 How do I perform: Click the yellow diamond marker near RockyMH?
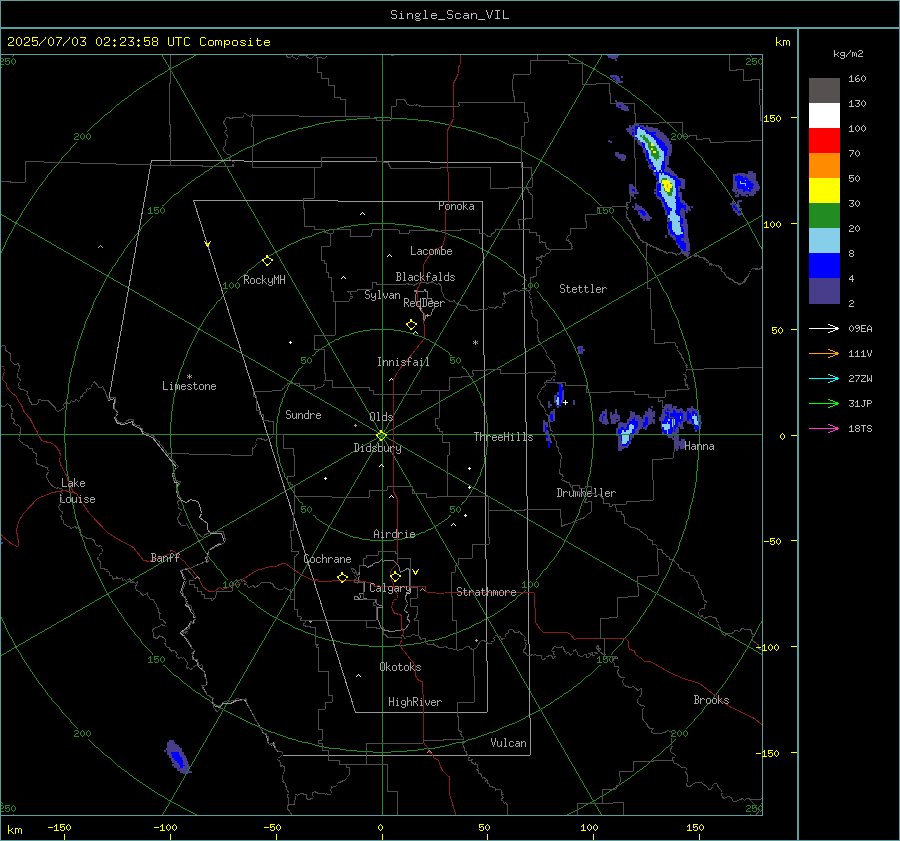pyautogui.click(x=267, y=261)
